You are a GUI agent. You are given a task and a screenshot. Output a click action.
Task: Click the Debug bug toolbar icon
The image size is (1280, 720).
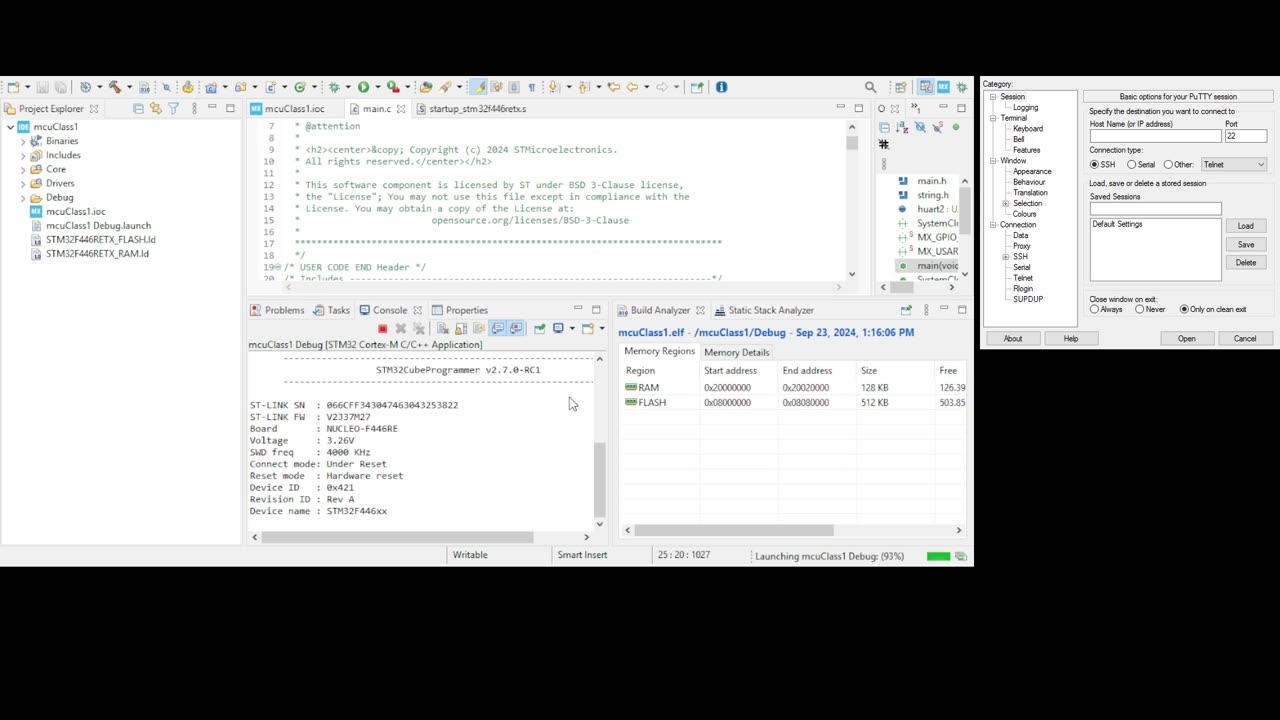334,87
